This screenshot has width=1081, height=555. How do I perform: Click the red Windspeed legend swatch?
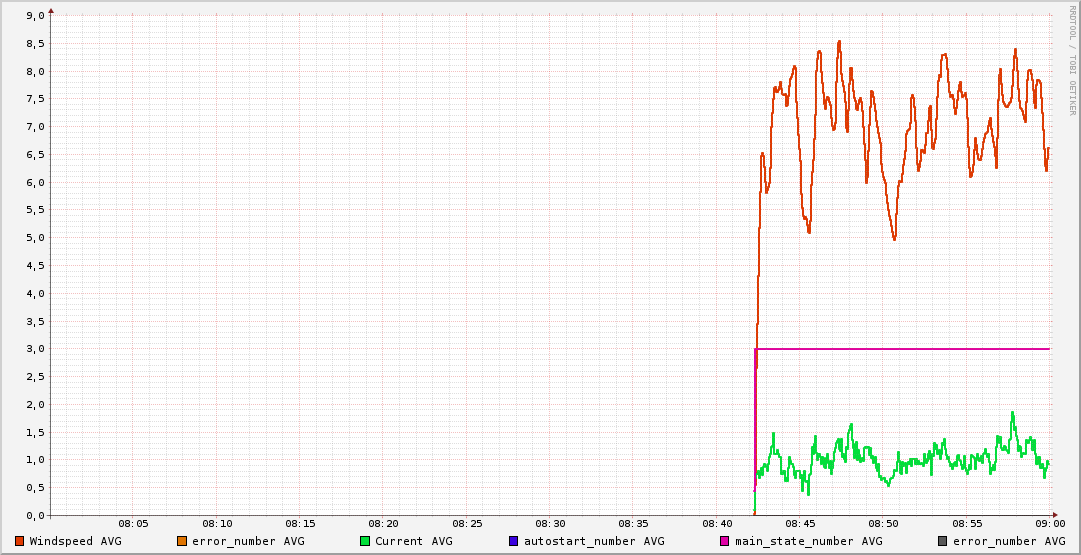tap(20, 541)
